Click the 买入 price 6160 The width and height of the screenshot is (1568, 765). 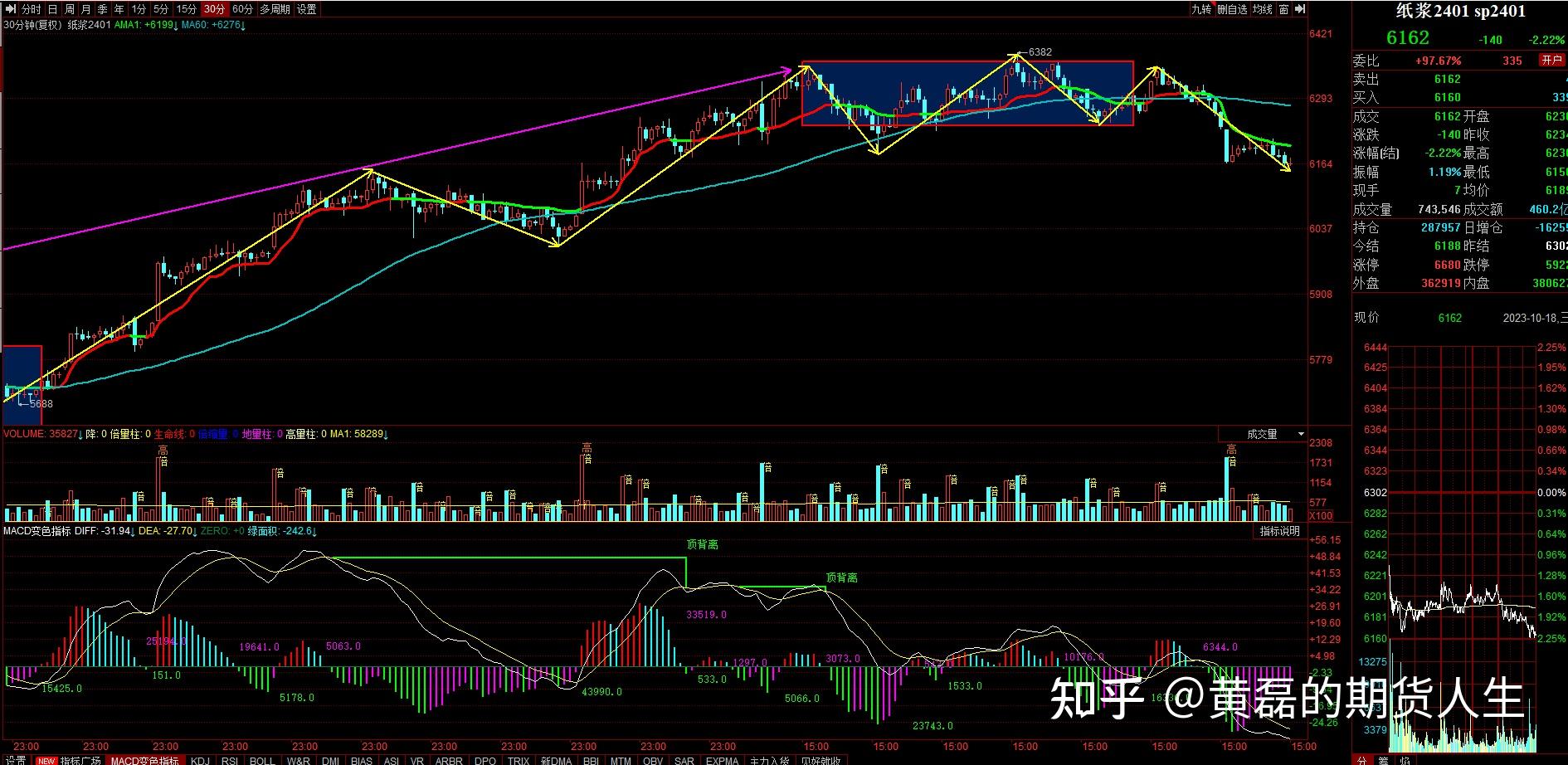1447,98
